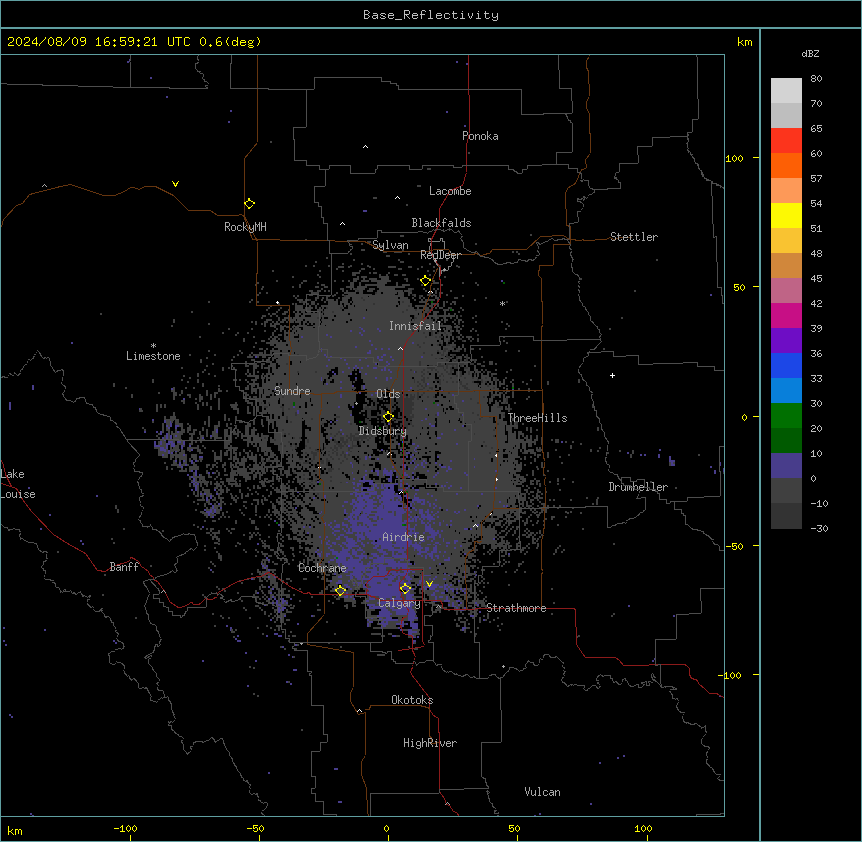Click the Olds city label
This screenshot has height=842, width=862.
pyautogui.click(x=388, y=394)
